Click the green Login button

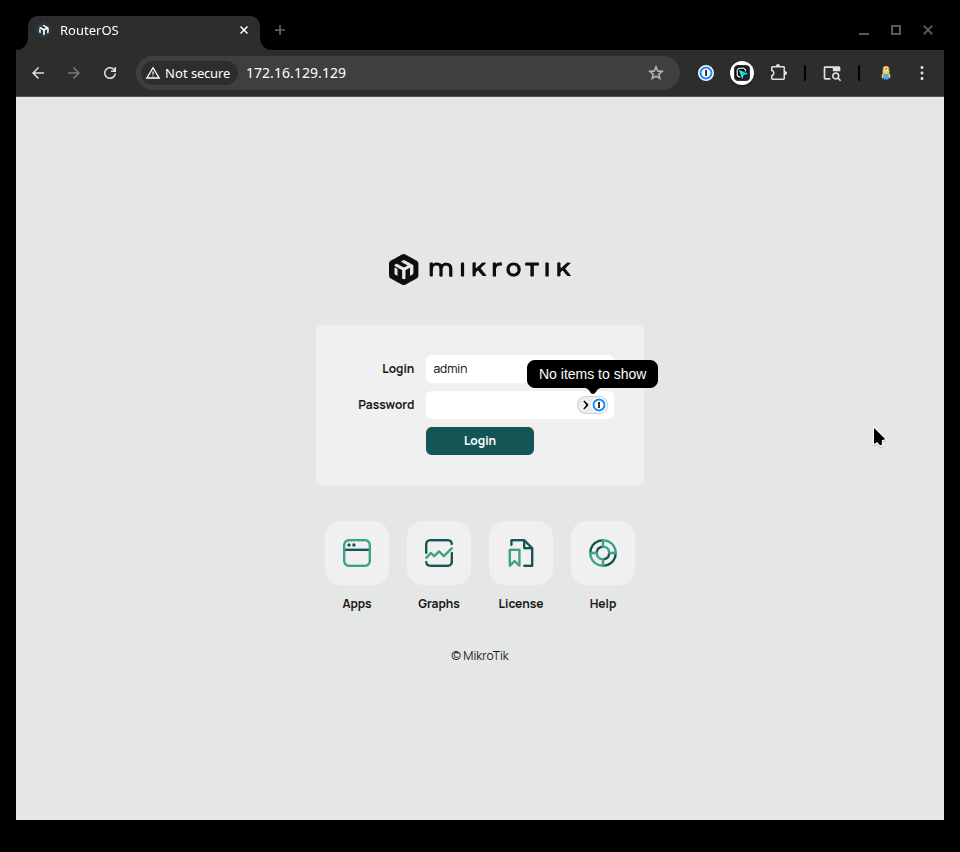479,441
